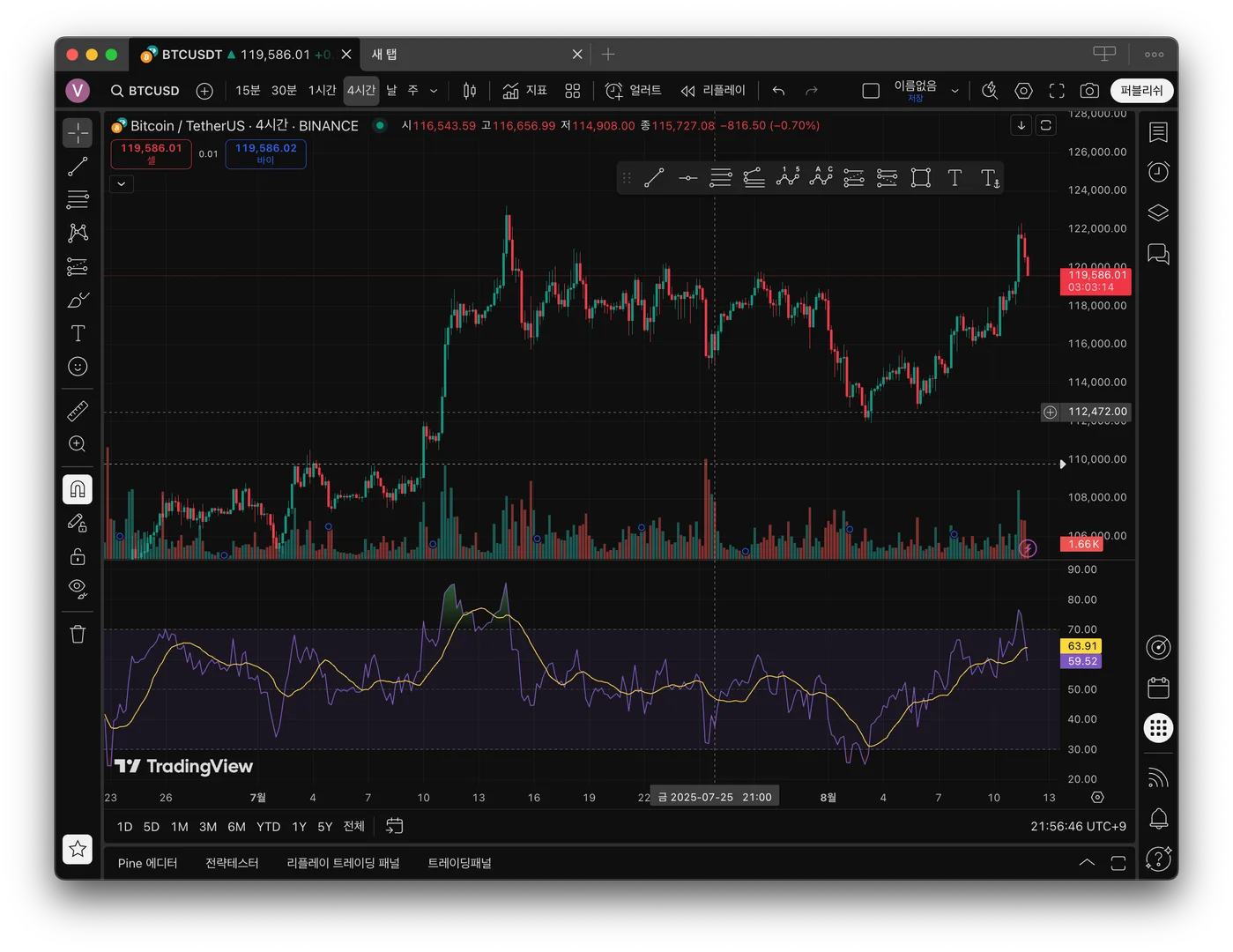Open the forecasting and measurement tools
Image resolution: width=1233 pixels, height=952 pixels.
[x=78, y=266]
